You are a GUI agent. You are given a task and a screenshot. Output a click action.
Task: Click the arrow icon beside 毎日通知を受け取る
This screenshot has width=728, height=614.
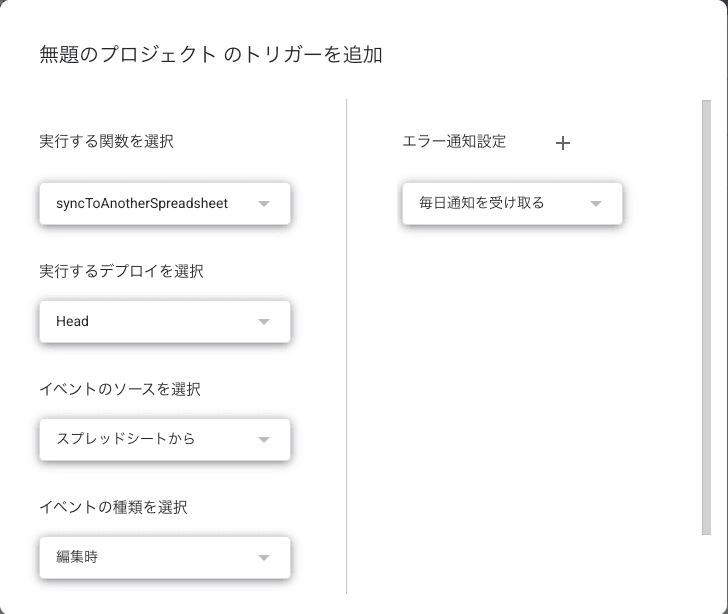click(x=596, y=204)
